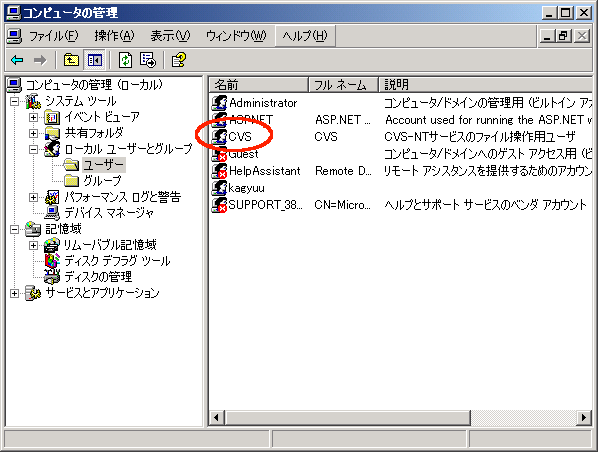Click the Refresh toolbar icon
The height and width of the screenshot is (452, 598).
pyautogui.click(x=125, y=60)
